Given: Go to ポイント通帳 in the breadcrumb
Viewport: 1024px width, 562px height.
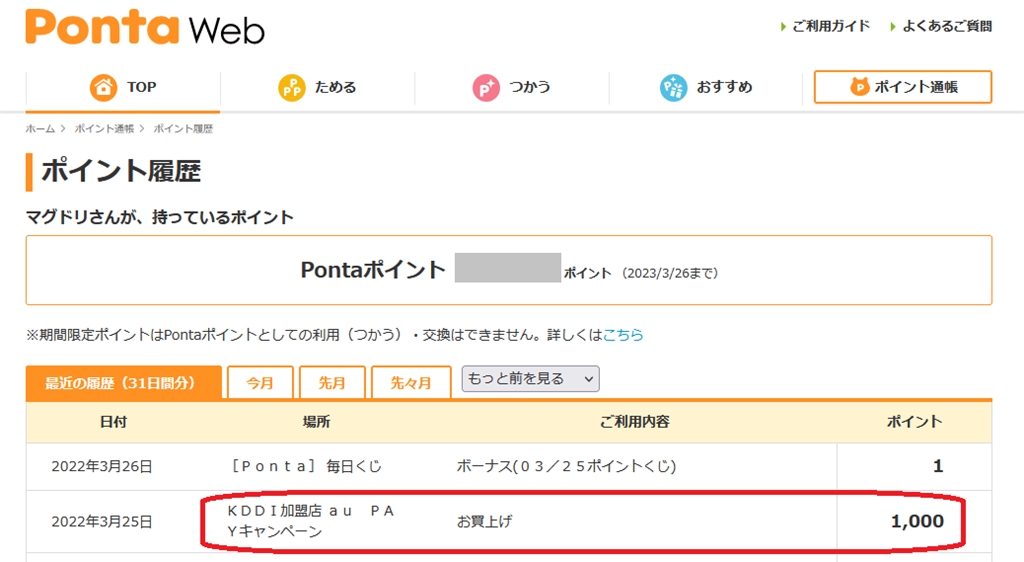Looking at the screenshot, I should (x=104, y=129).
